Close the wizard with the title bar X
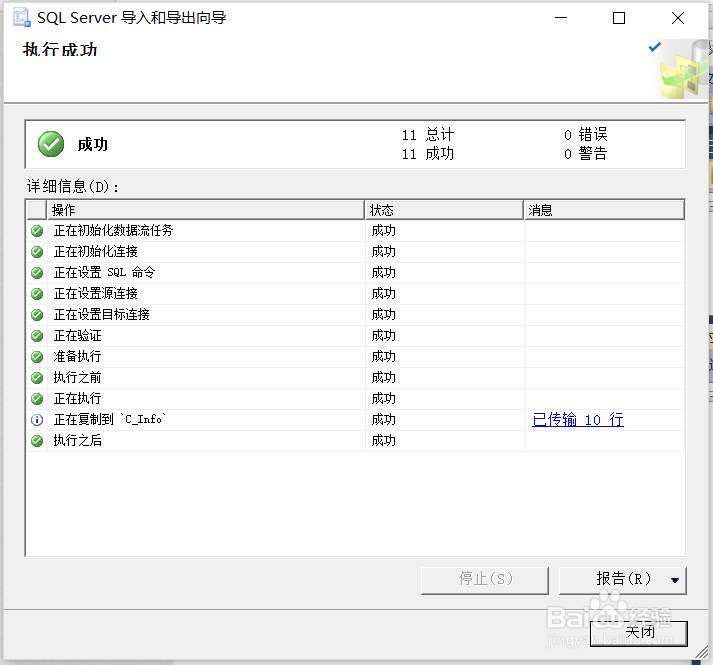This screenshot has height=665, width=713. point(678,18)
